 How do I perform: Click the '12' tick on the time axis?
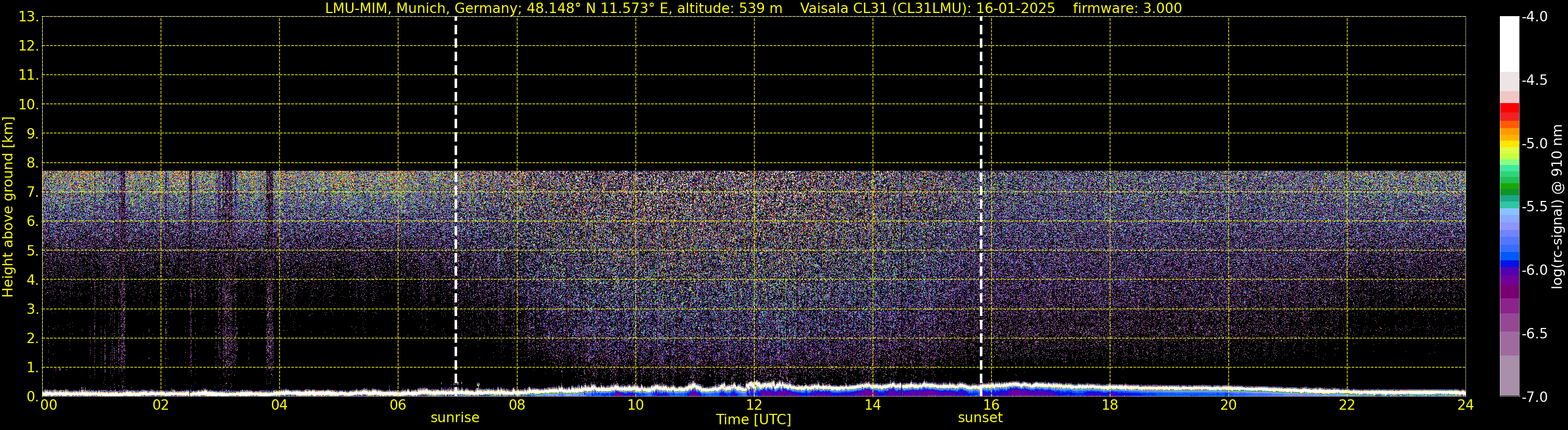coord(754,405)
